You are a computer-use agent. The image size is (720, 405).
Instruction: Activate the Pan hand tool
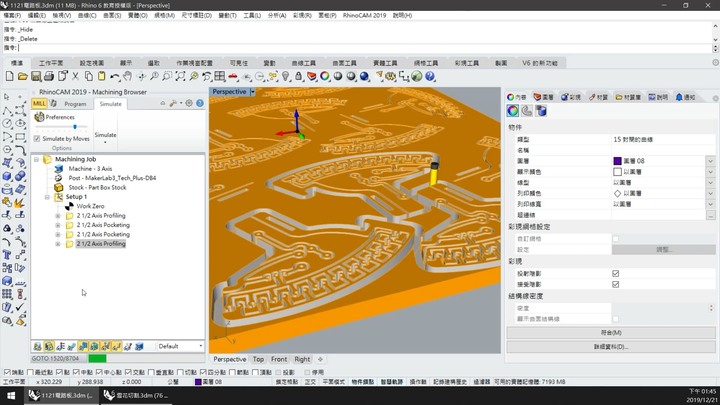(128, 76)
